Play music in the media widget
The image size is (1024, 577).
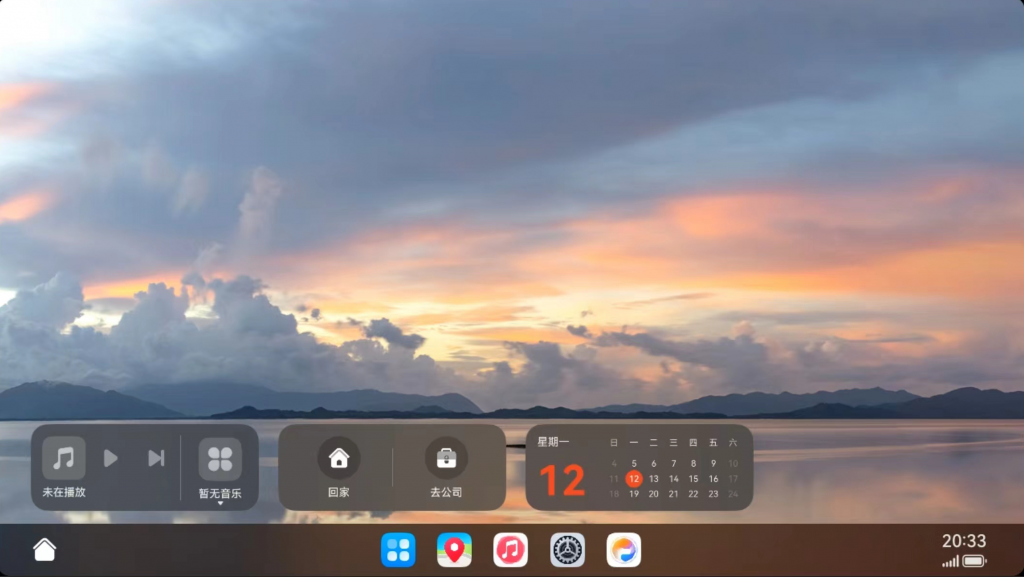111,458
